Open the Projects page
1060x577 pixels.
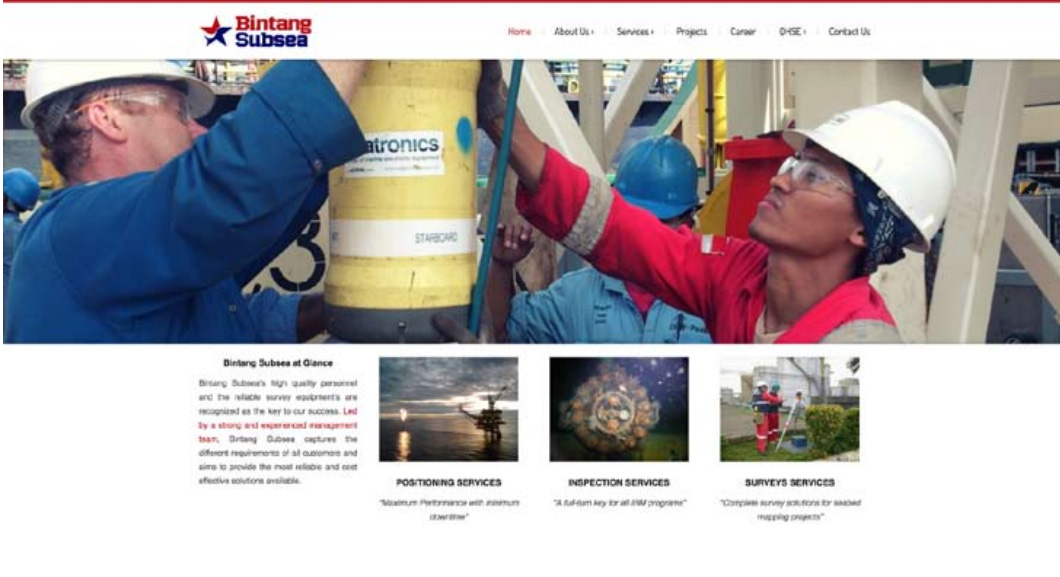(x=692, y=32)
